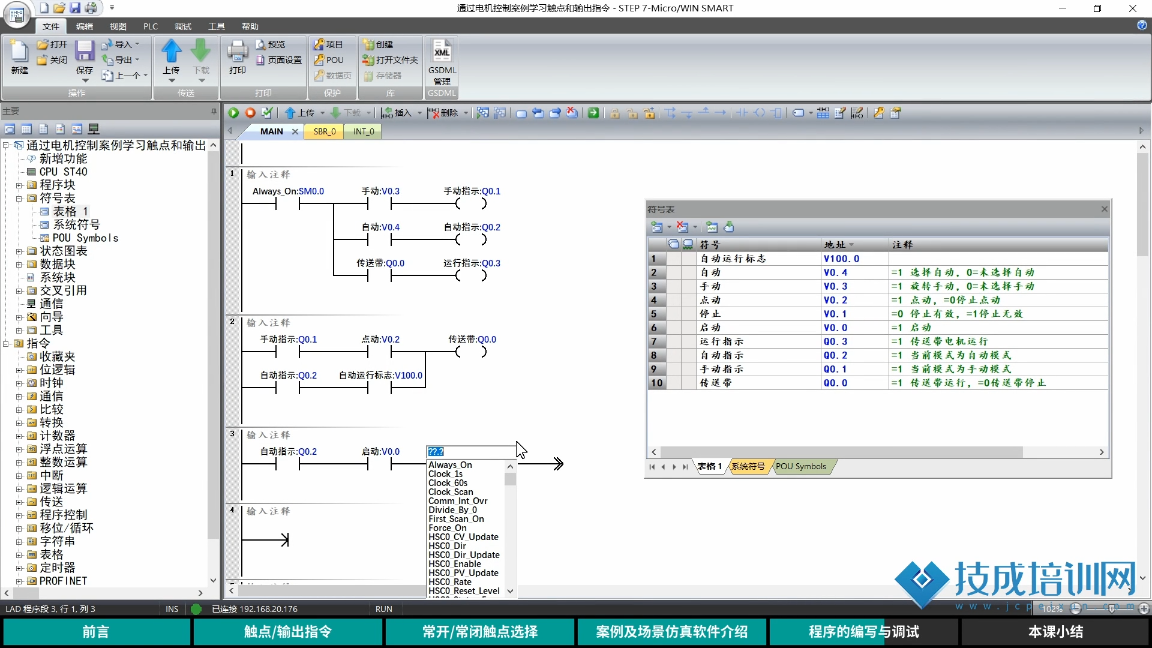Click the 关闭 (Close project) icon in the ribbon

[x=43, y=60]
